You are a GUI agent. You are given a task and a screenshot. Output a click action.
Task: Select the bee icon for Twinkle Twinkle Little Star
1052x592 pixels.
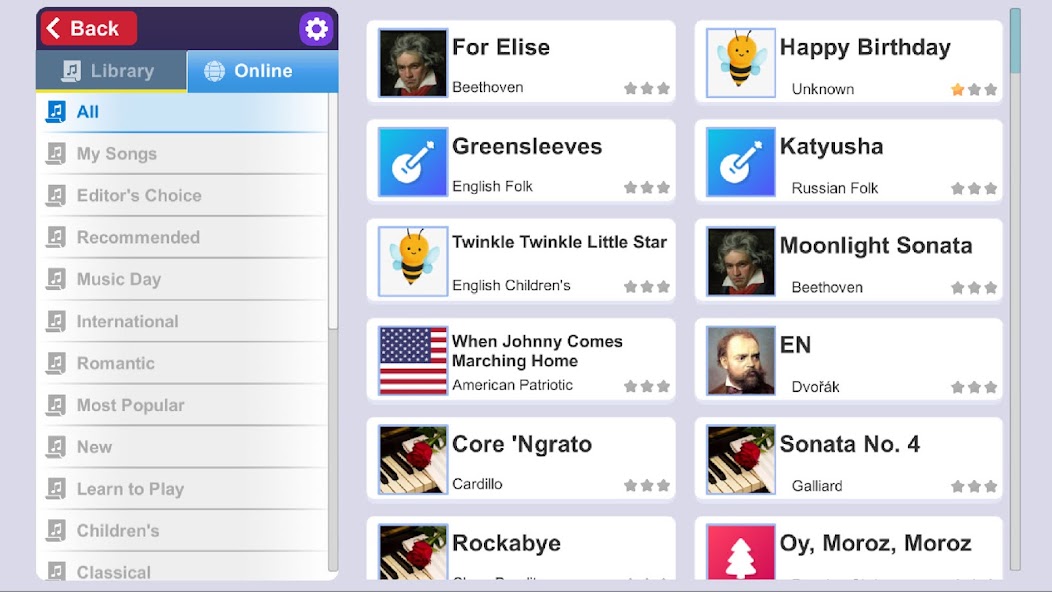coord(413,261)
